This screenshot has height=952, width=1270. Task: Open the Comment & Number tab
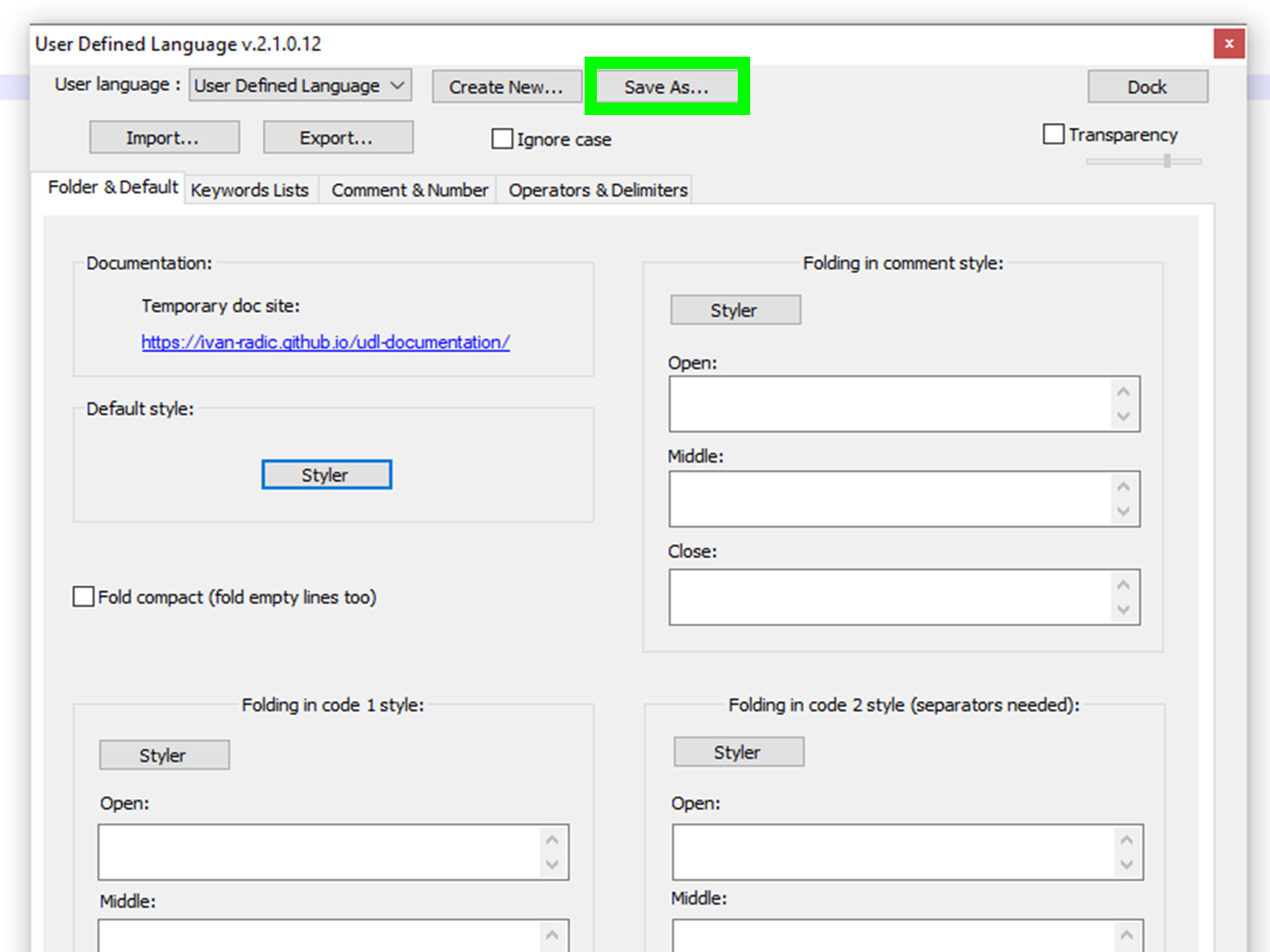[409, 190]
